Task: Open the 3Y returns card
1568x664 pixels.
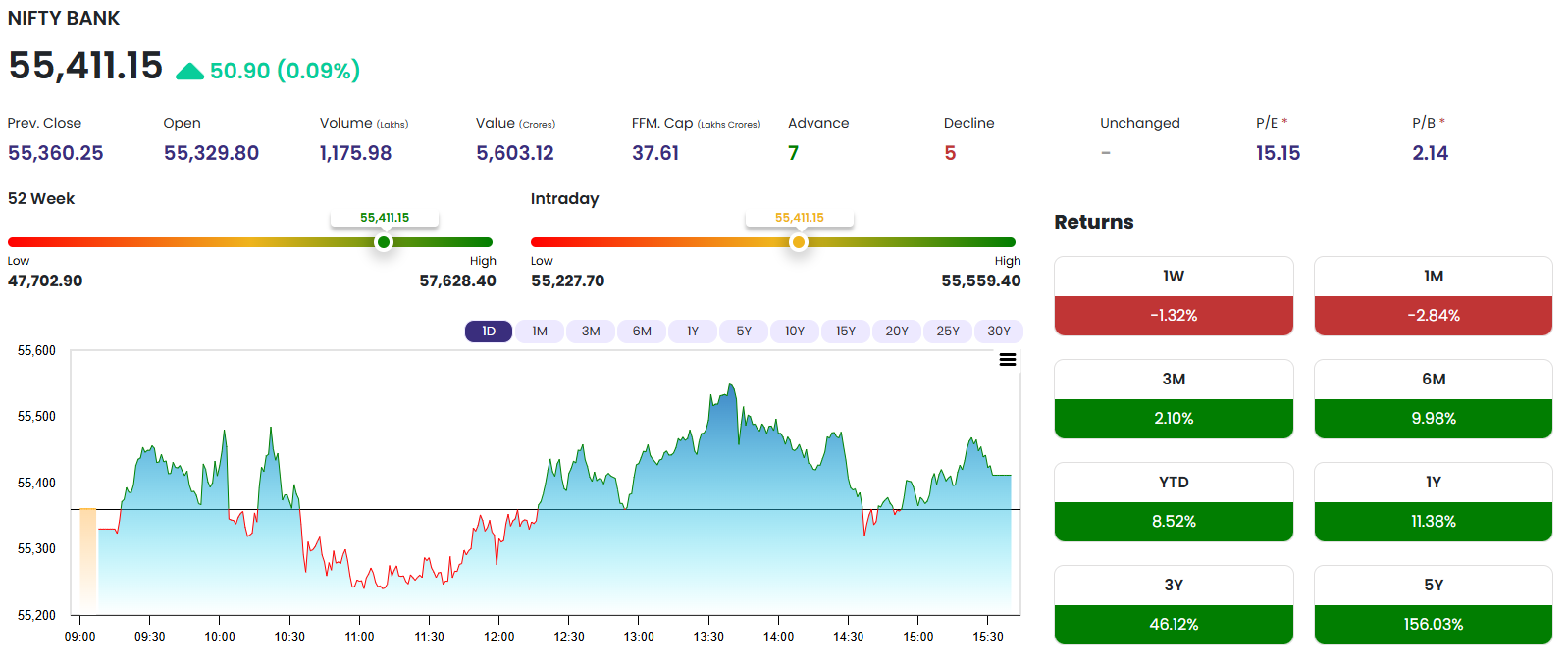Action: (1174, 605)
